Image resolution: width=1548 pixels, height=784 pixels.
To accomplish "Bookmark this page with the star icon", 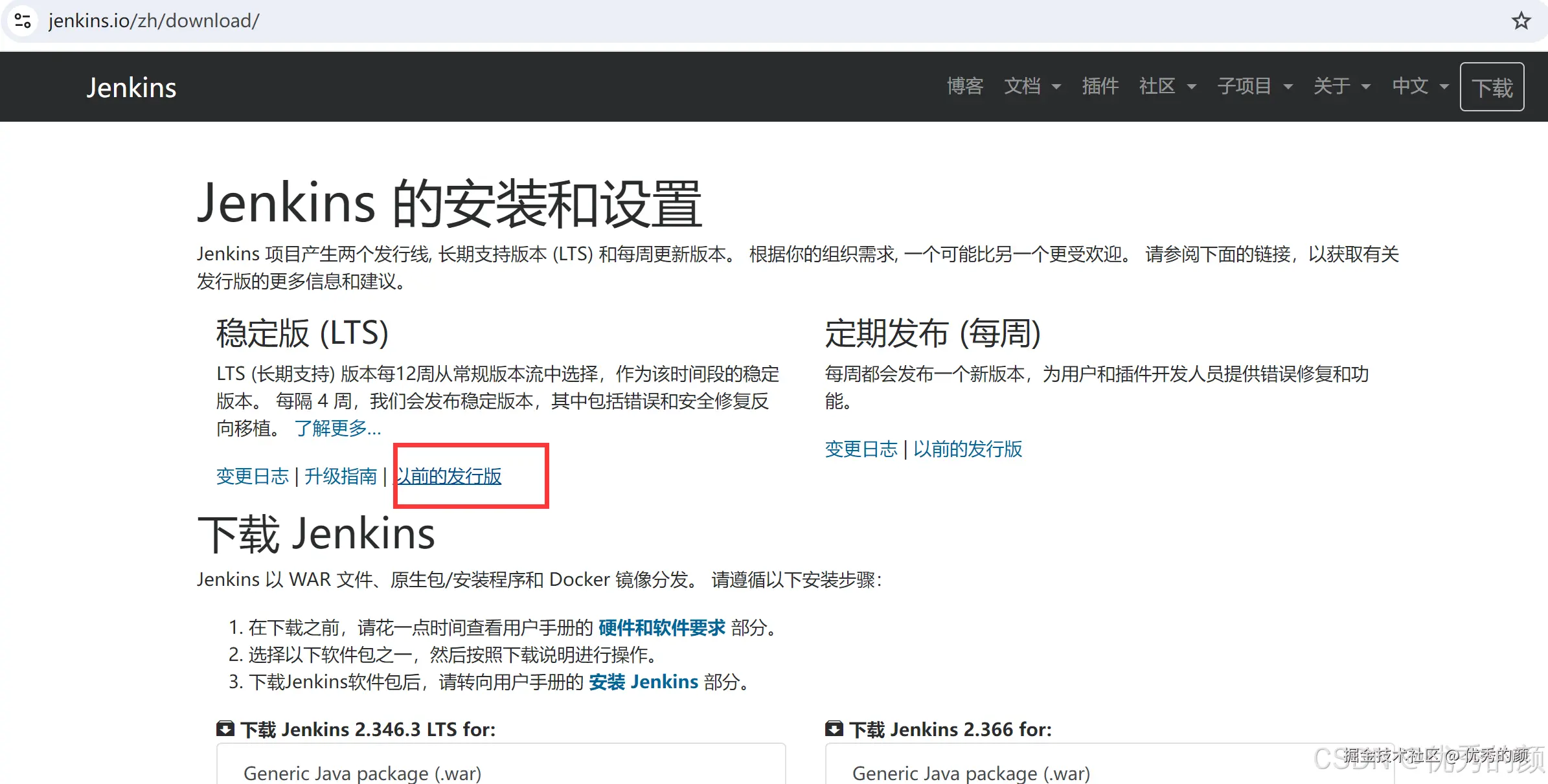I will click(x=1521, y=21).
